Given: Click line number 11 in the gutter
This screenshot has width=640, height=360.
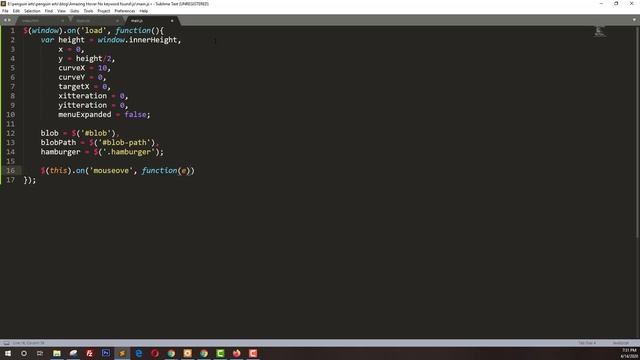Looking at the screenshot, I should click(11, 124).
